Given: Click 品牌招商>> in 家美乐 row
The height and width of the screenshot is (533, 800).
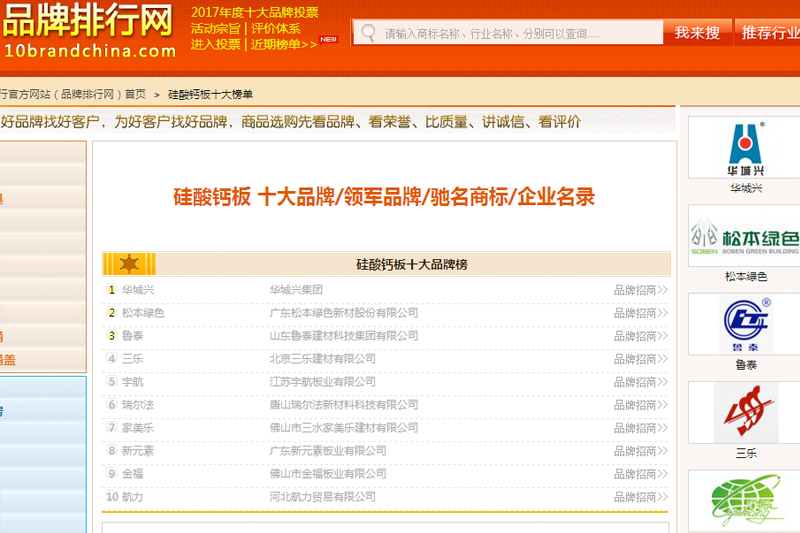Looking at the screenshot, I should pyautogui.click(x=640, y=427).
